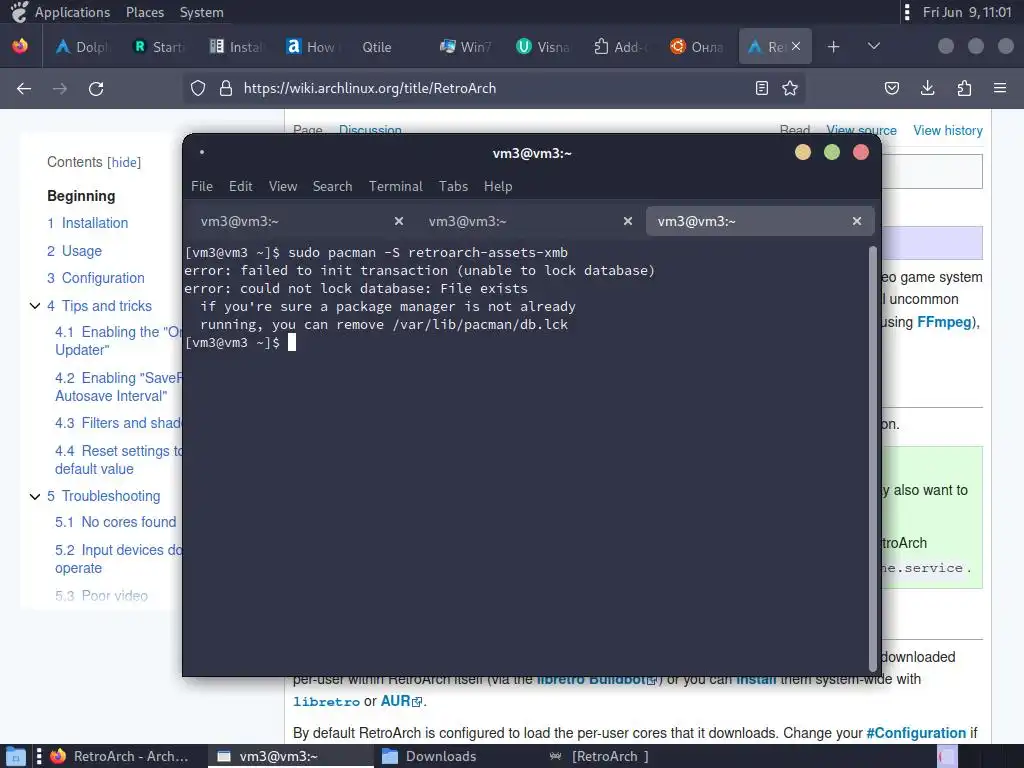
Task: Click the padlock site info icon
Action: coord(226,88)
